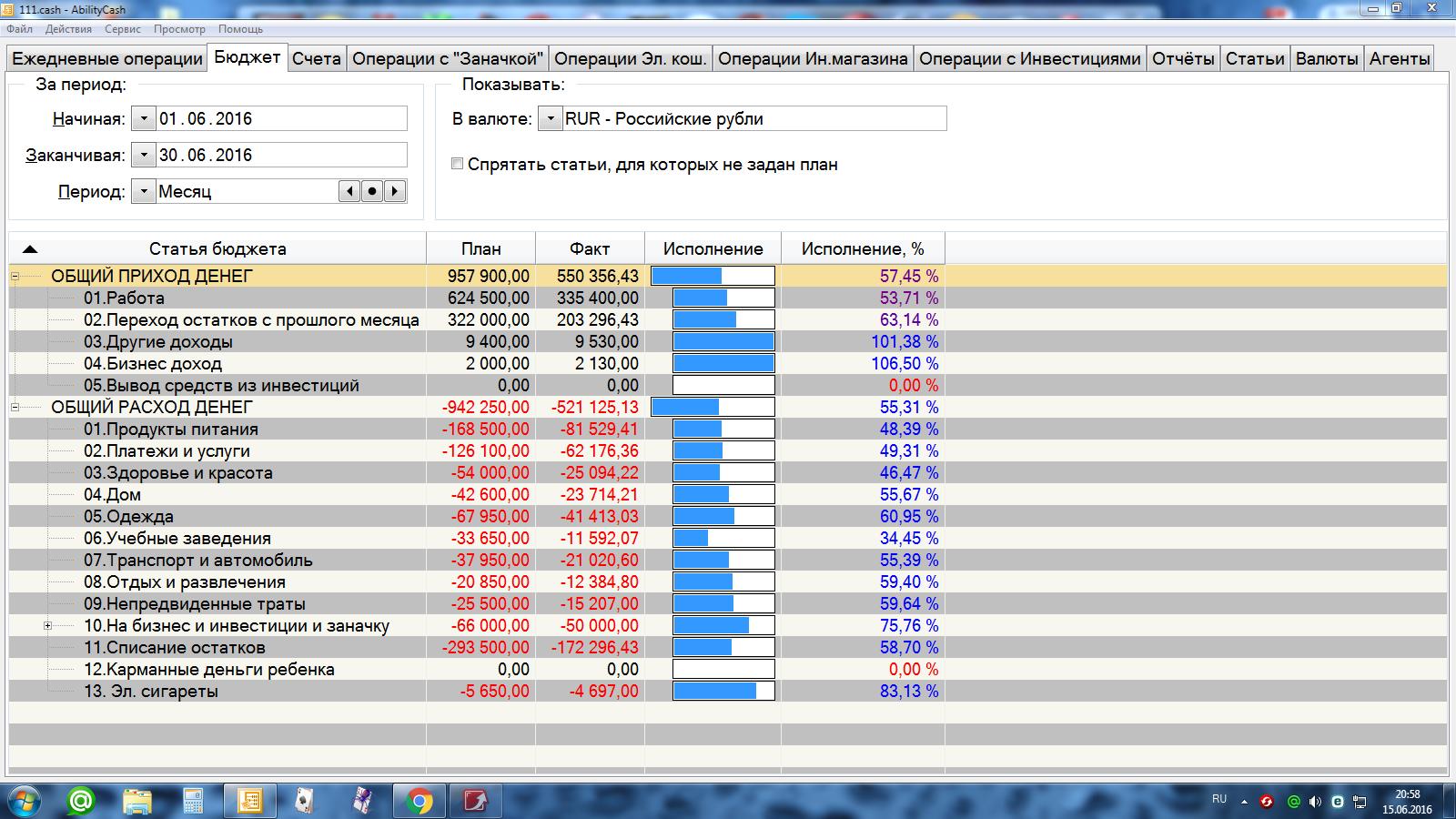Screen dimensions: 1456x819
Task: Open Windows Explorer folder in taskbar
Action: (x=137, y=801)
